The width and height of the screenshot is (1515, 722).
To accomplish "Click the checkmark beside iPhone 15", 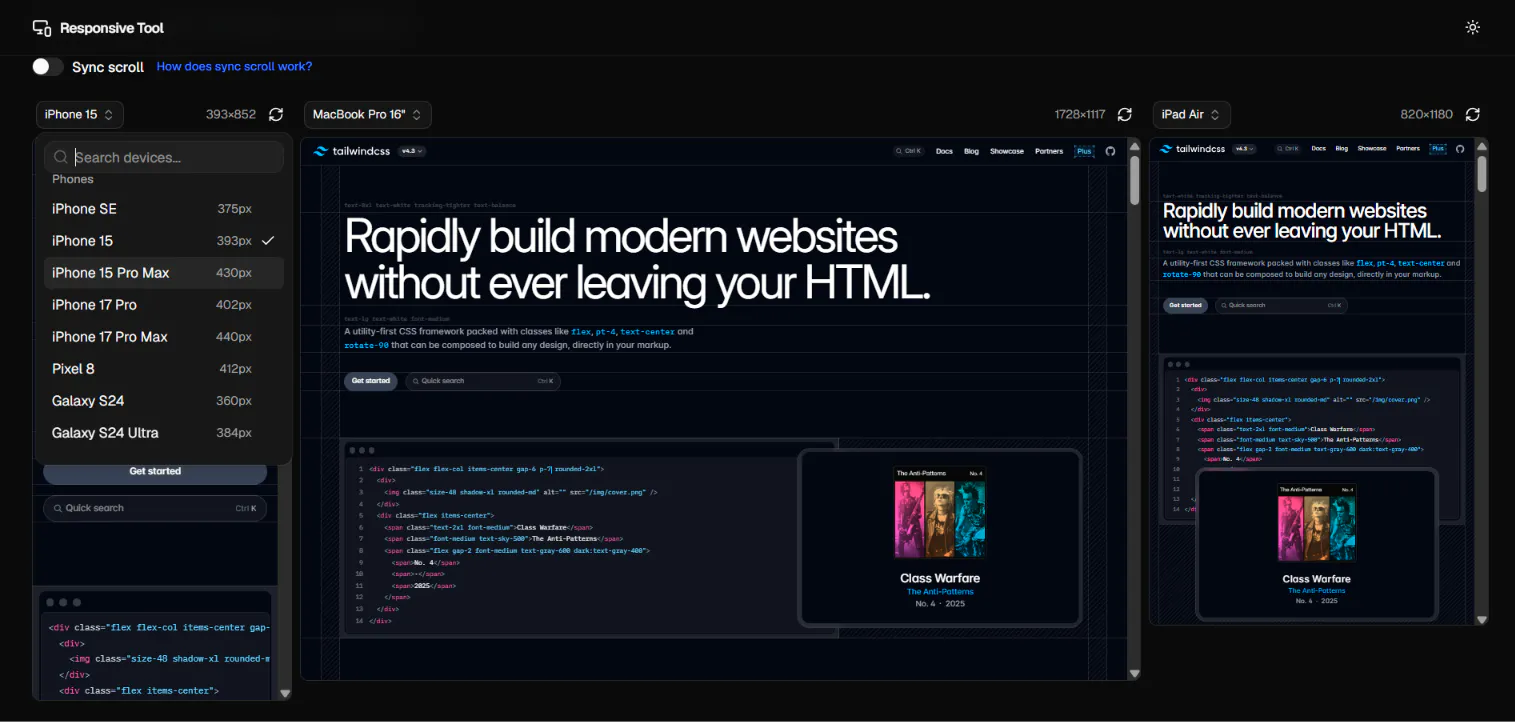I will pyautogui.click(x=268, y=241).
